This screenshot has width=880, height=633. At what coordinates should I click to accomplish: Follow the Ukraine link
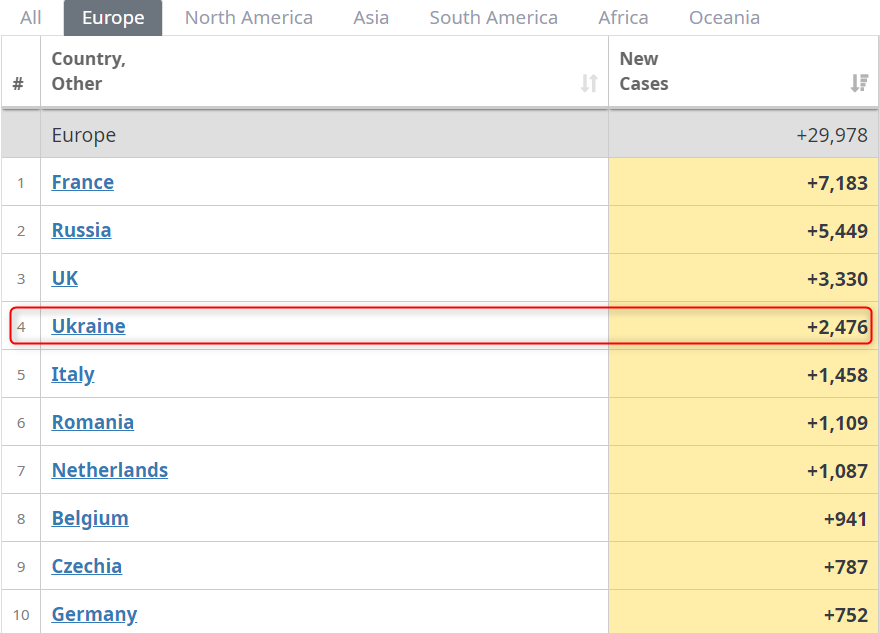click(x=88, y=326)
